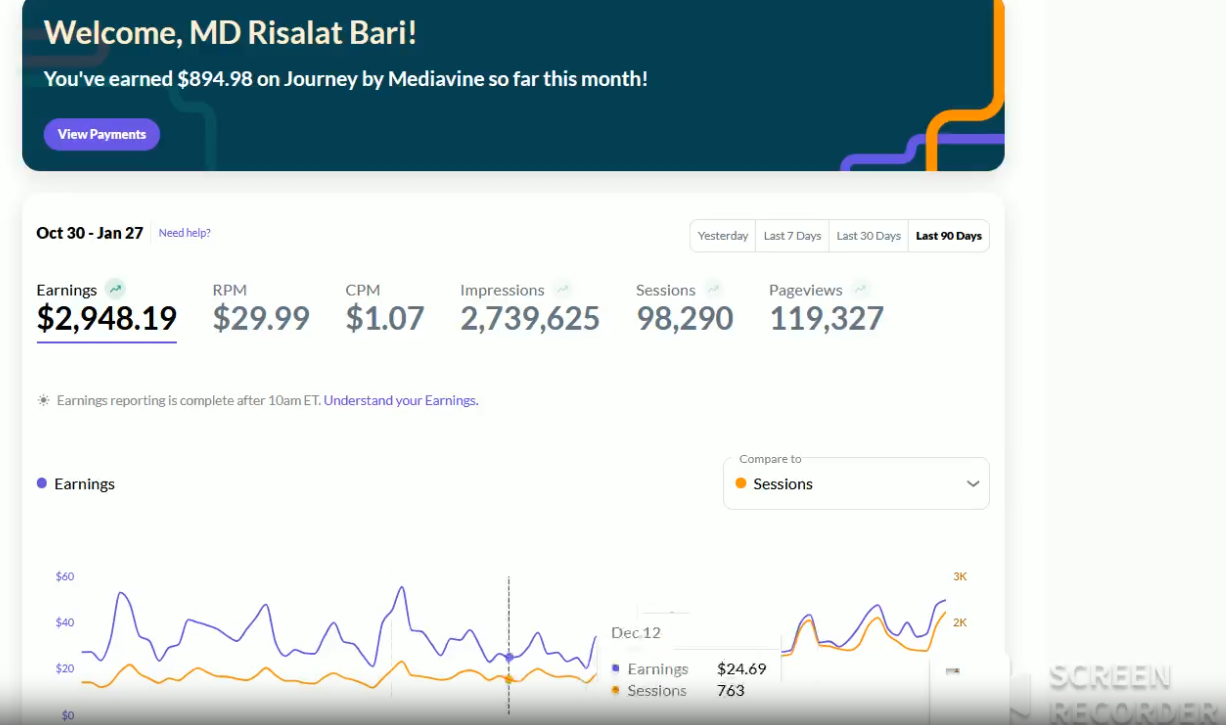
Task: Click the purple Earnings point at Dec 12
Action: click(x=509, y=657)
